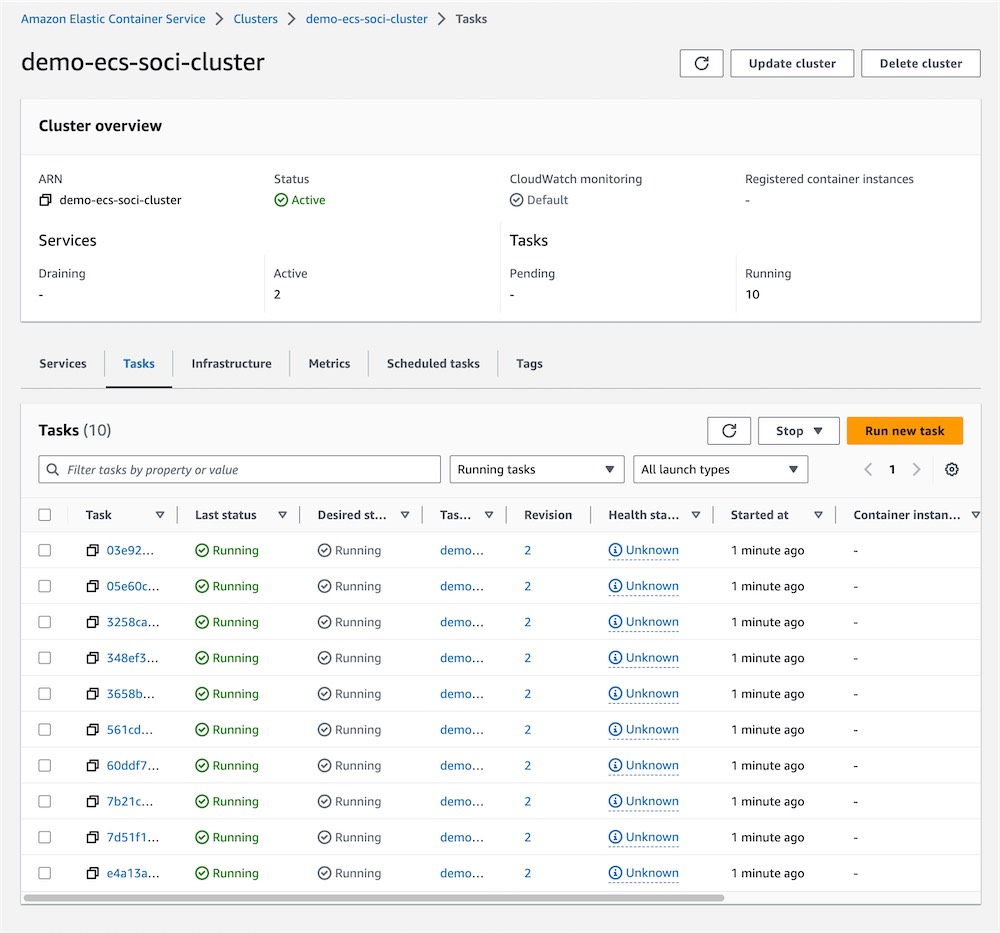Sort by Container instance column arrow
Image resolution: width=1000 pixels, height=933 pixels.
pos(975,515)
